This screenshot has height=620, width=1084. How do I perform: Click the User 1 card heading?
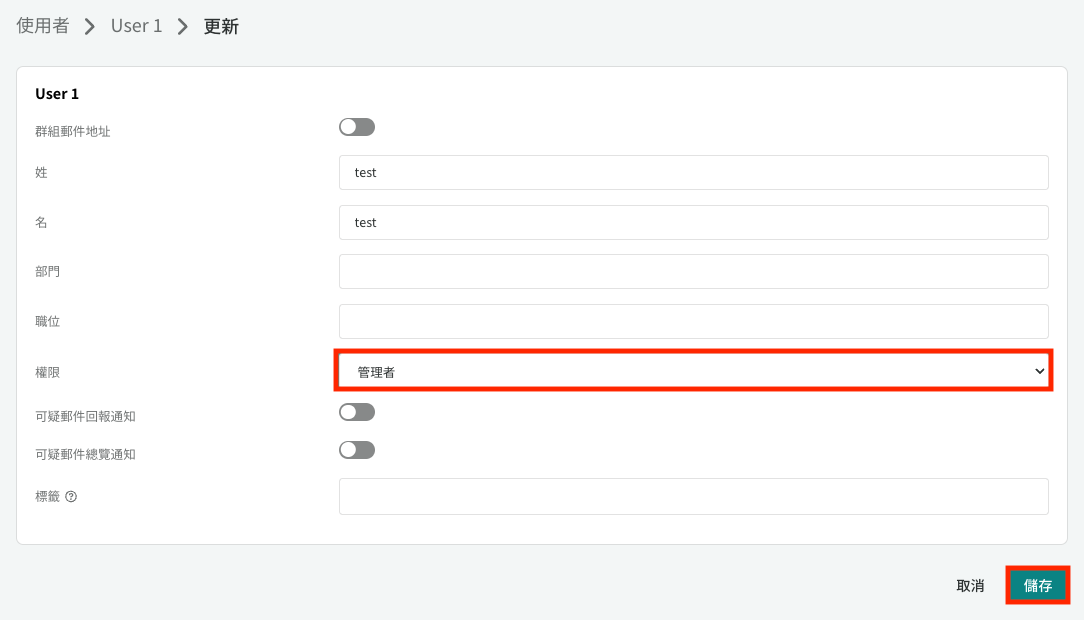point(57,93)
